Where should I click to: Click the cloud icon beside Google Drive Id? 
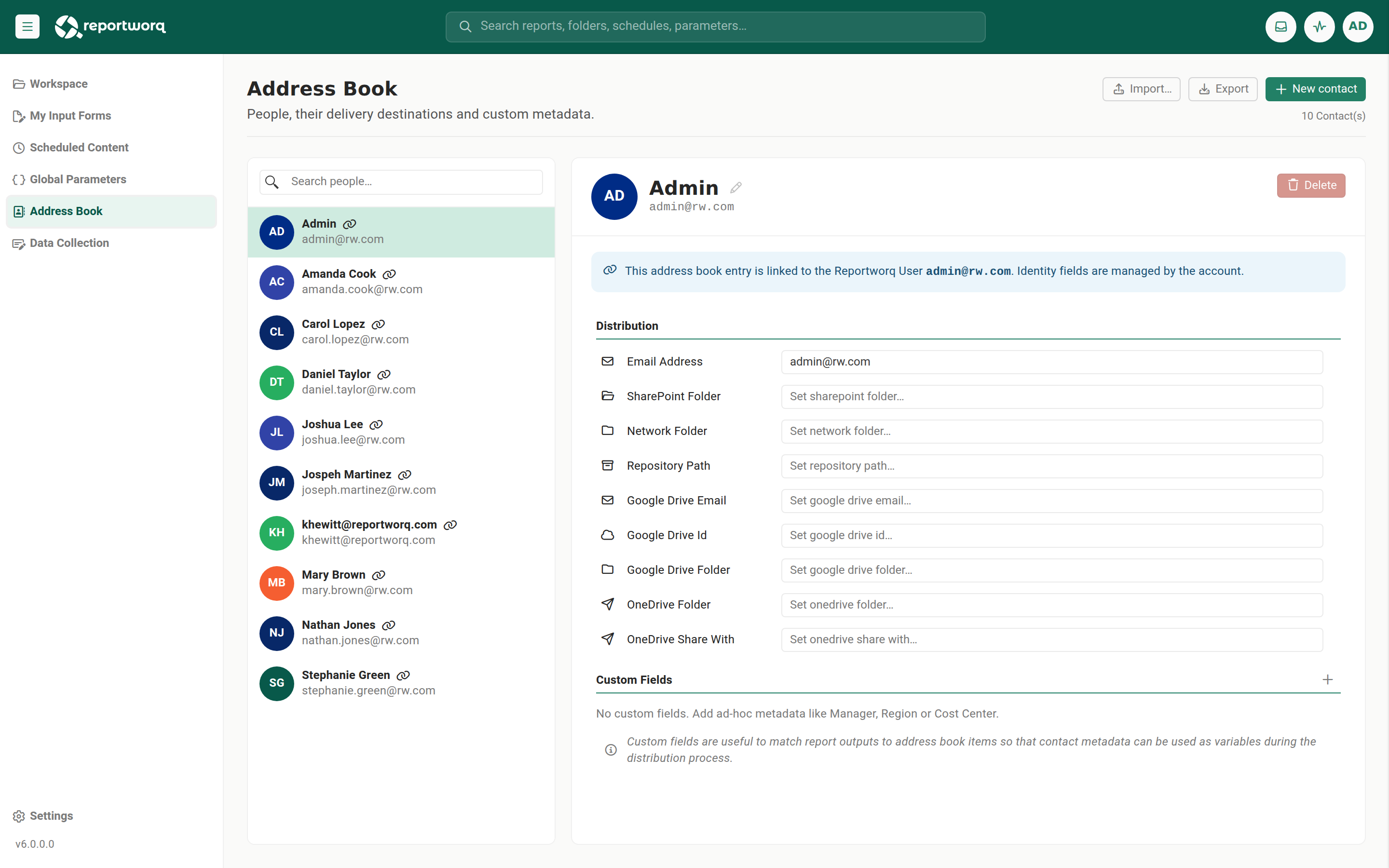(607, 535)
